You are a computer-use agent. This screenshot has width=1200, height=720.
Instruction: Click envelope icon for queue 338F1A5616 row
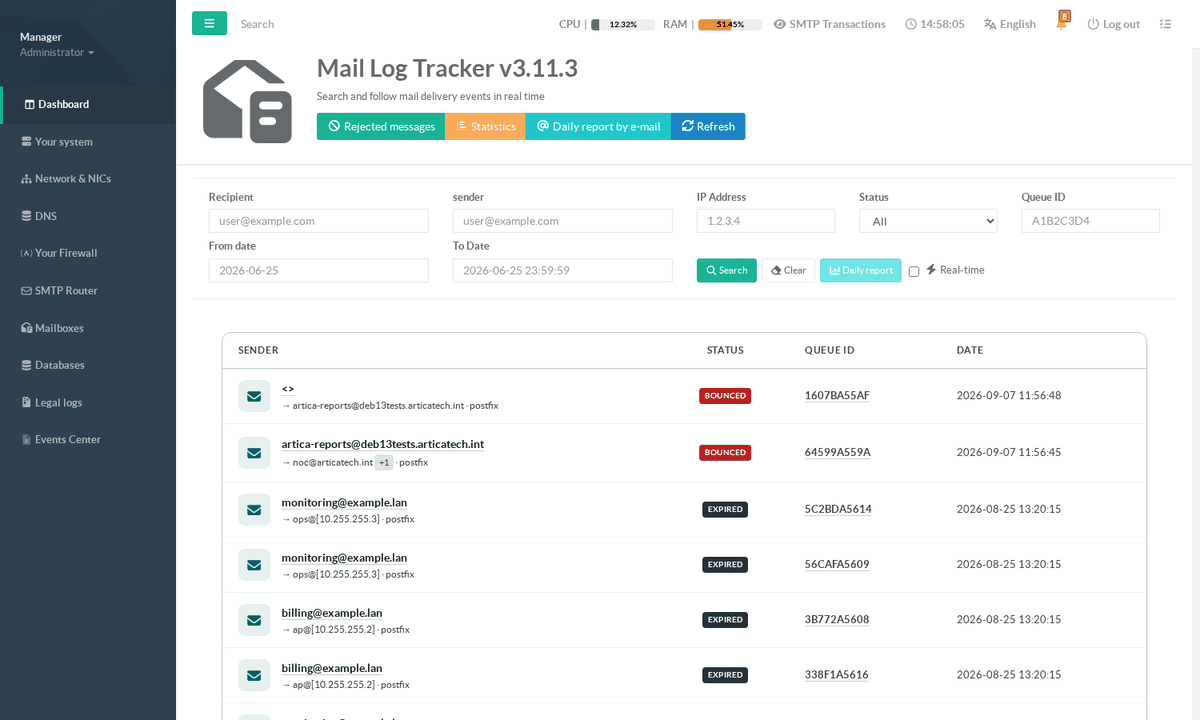click(254, 675)
